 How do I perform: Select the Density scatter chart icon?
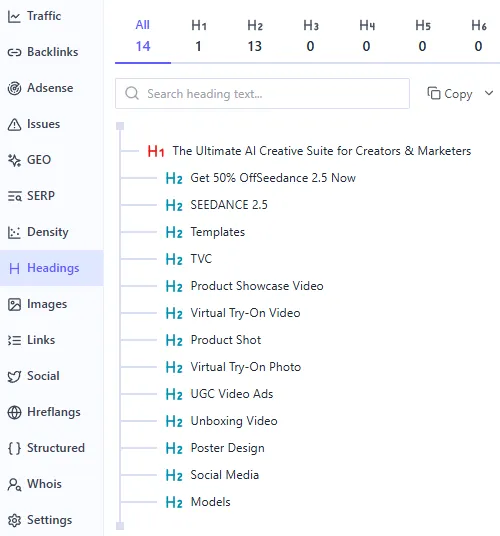[x=14, y=232]
